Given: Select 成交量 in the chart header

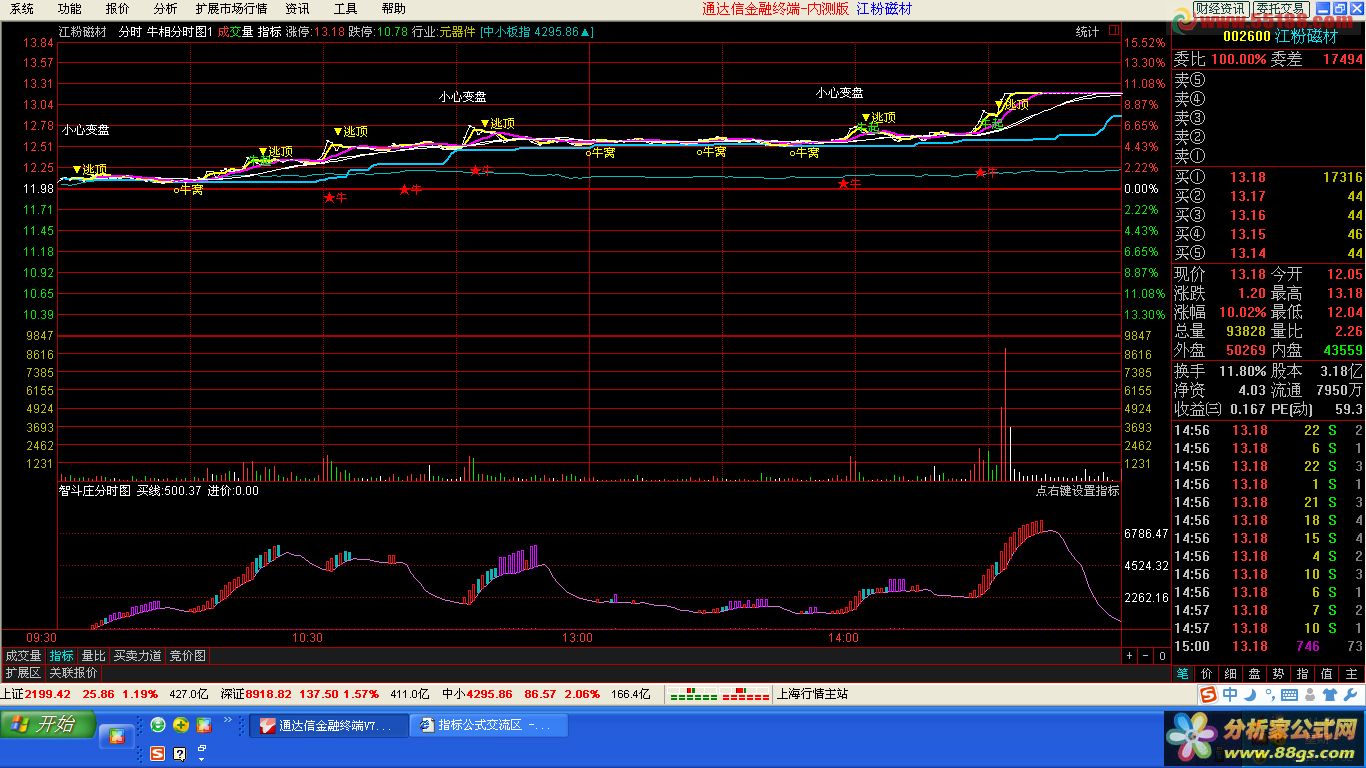Looking at the screenshot, I should [x=235, y=32].
